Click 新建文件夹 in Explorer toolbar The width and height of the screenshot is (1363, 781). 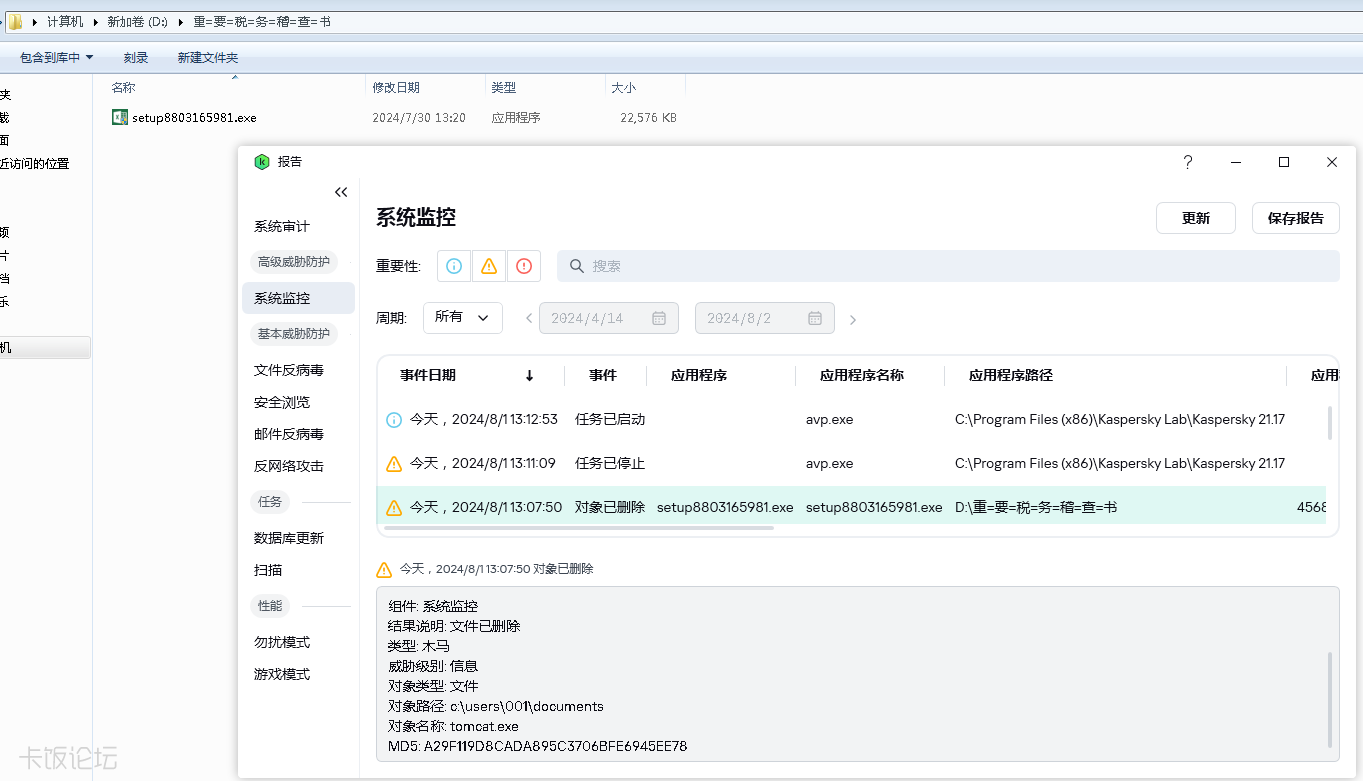[208, 58]
